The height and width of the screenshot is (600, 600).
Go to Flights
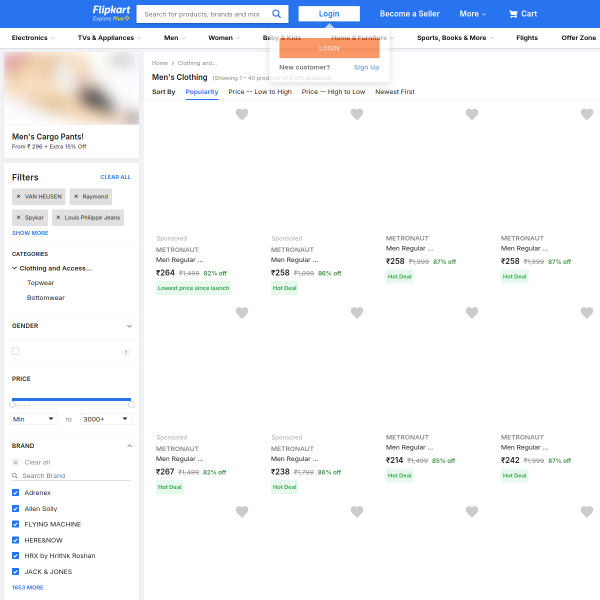pyautogui.click(x=527, y=38)
